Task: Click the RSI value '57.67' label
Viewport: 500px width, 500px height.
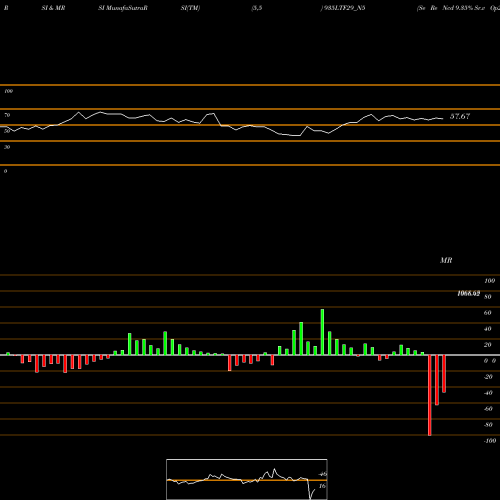Action: point(460,116)
